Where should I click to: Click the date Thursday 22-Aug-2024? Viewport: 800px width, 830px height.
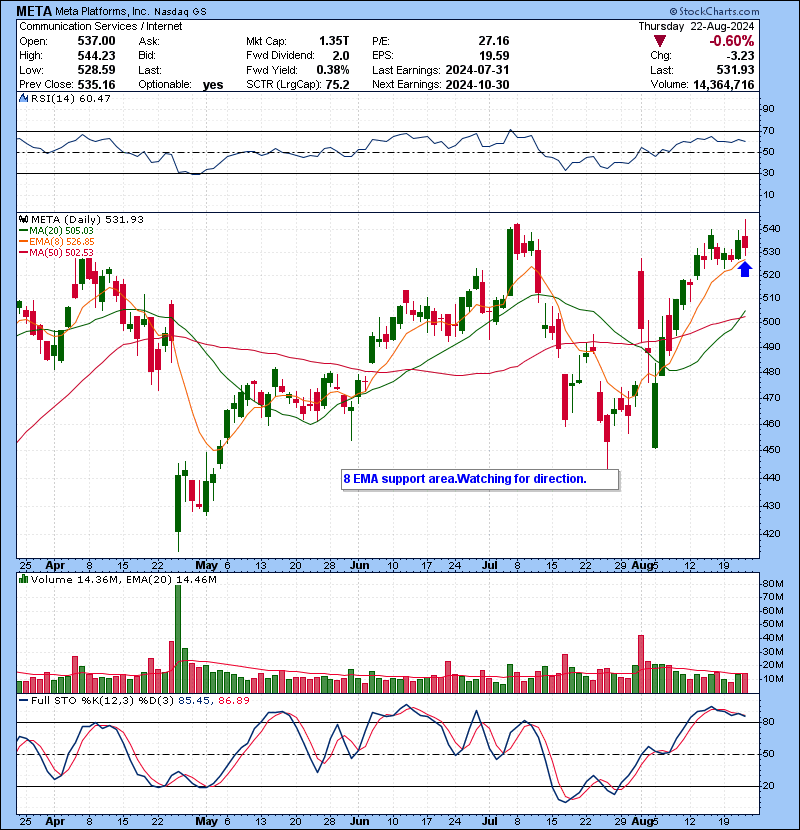tap(696, 26)
